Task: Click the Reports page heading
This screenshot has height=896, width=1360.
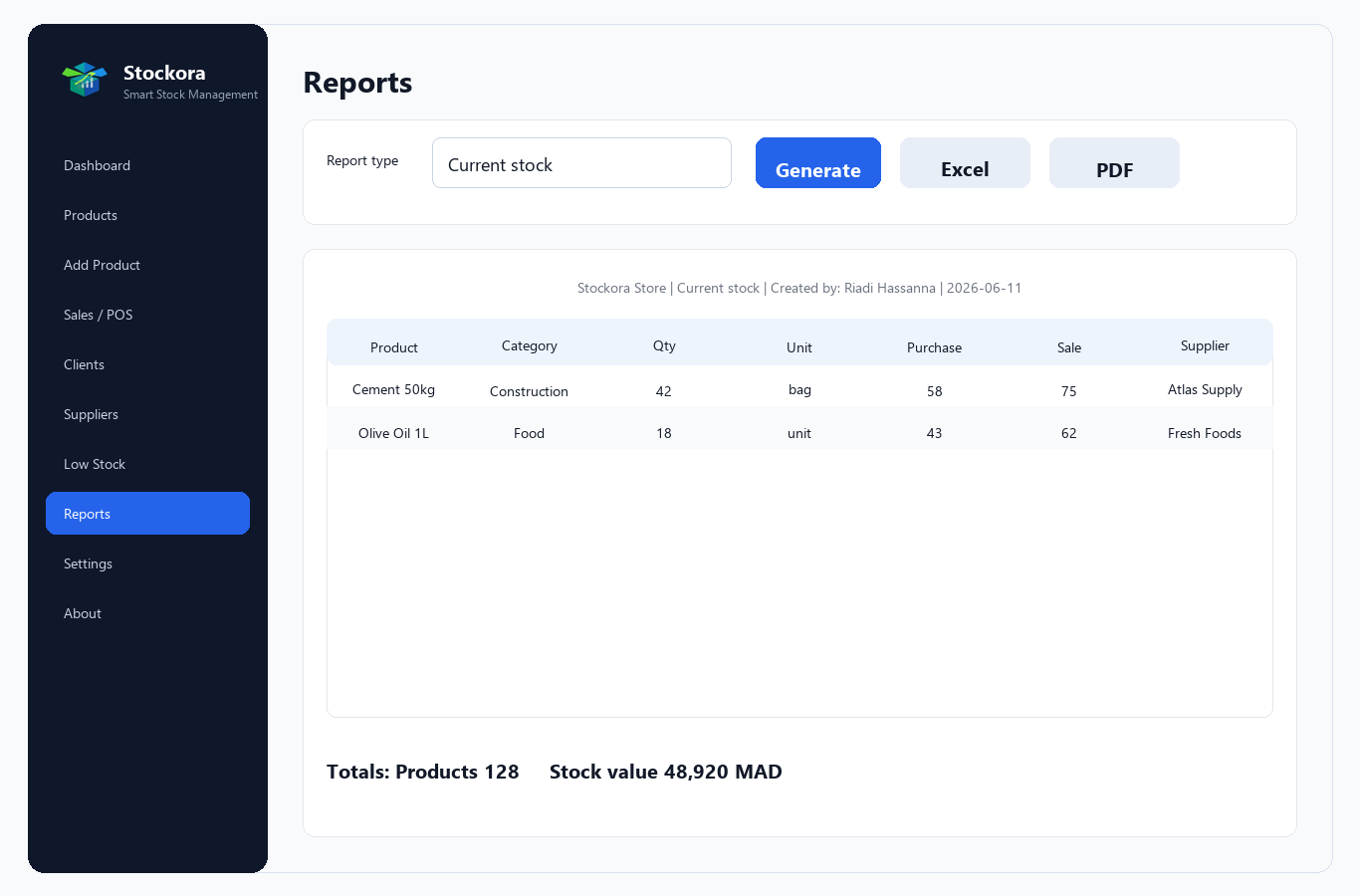Action: (x=357, y=83)
